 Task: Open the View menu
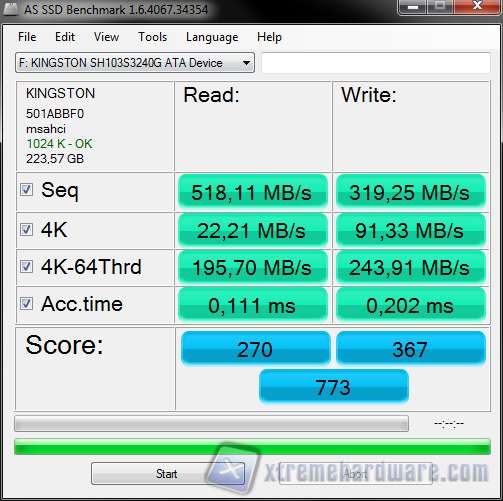point(106,37)
